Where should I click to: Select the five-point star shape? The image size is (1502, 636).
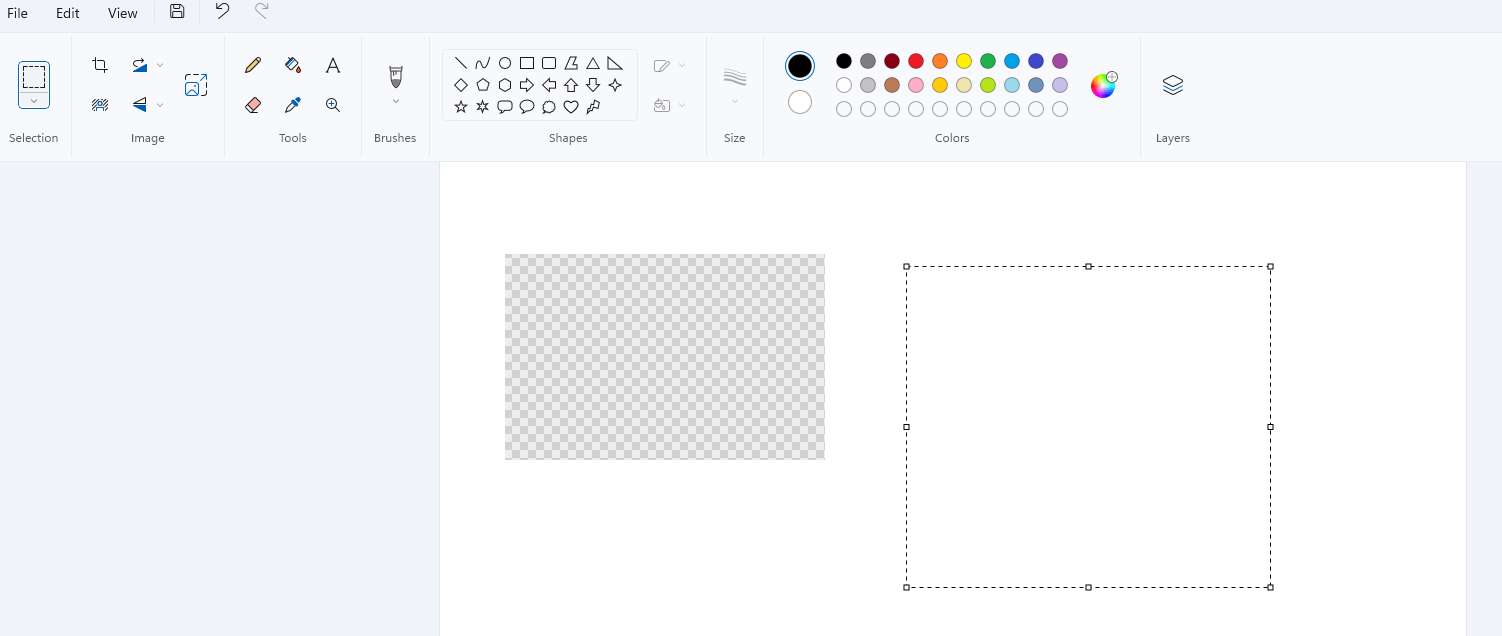[461, 105]
